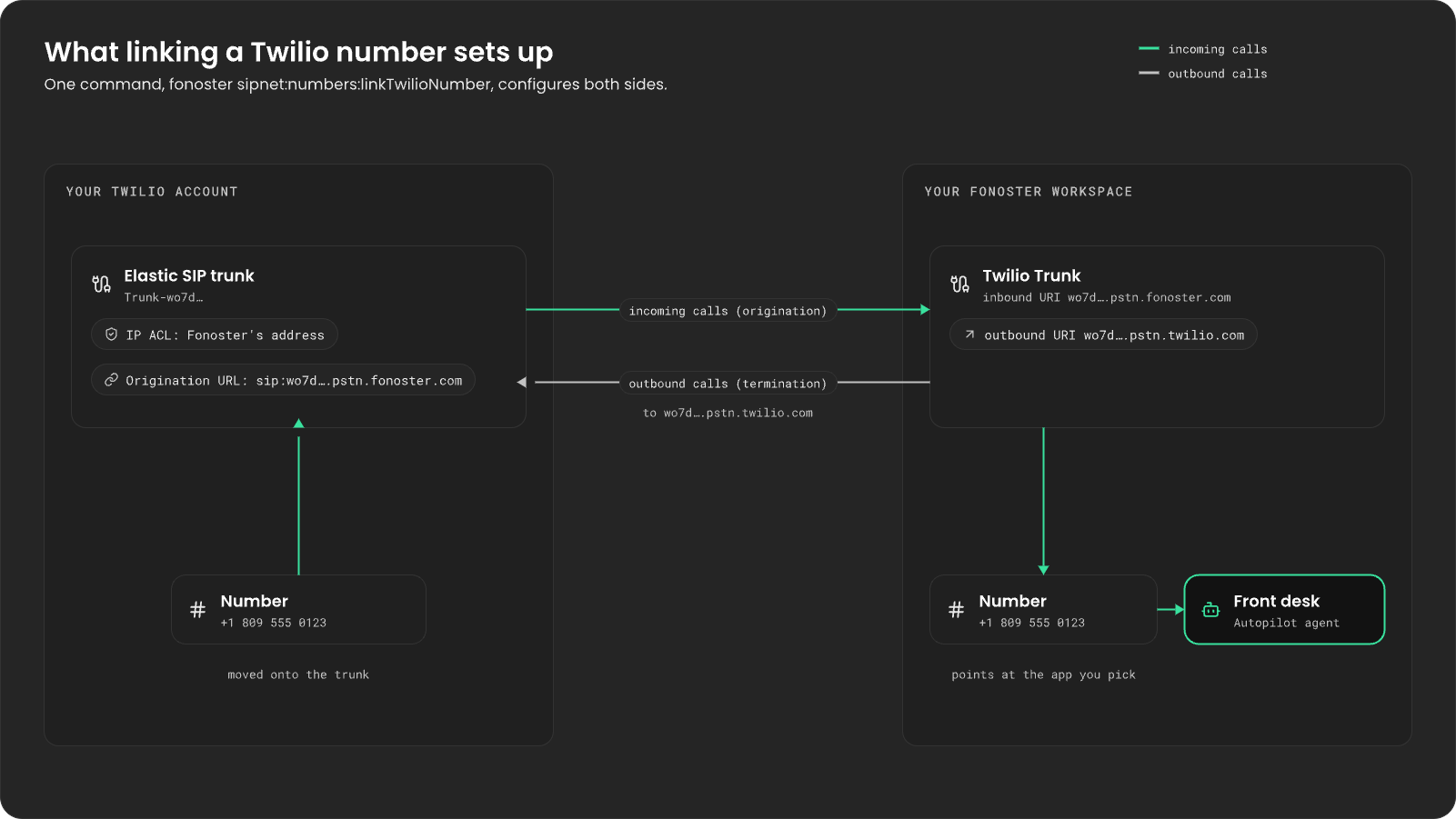Click the green incoming calls legend line

[x=1149, y=48]
